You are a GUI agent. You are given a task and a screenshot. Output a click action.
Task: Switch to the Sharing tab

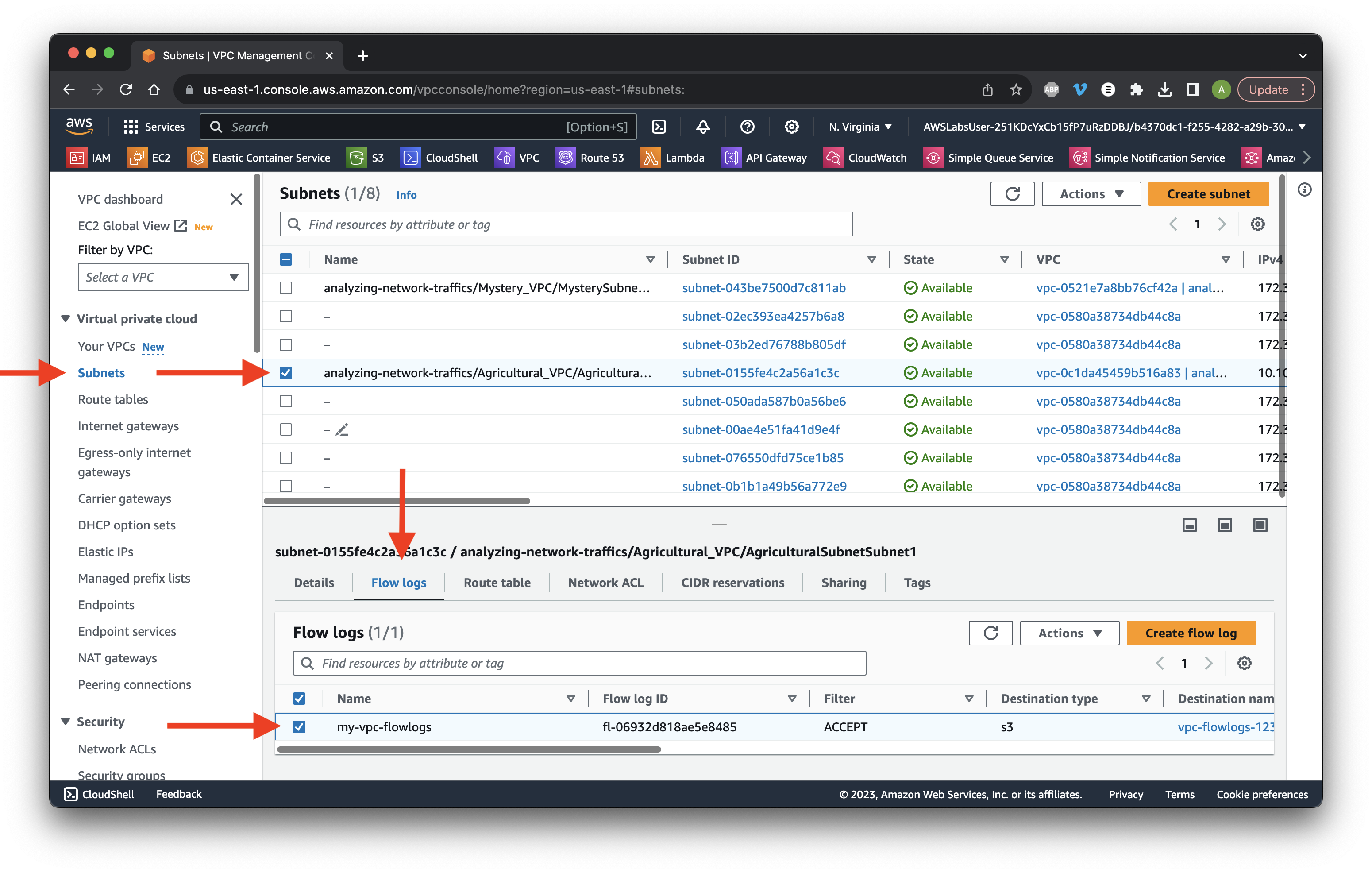click(x=844, y=583)
